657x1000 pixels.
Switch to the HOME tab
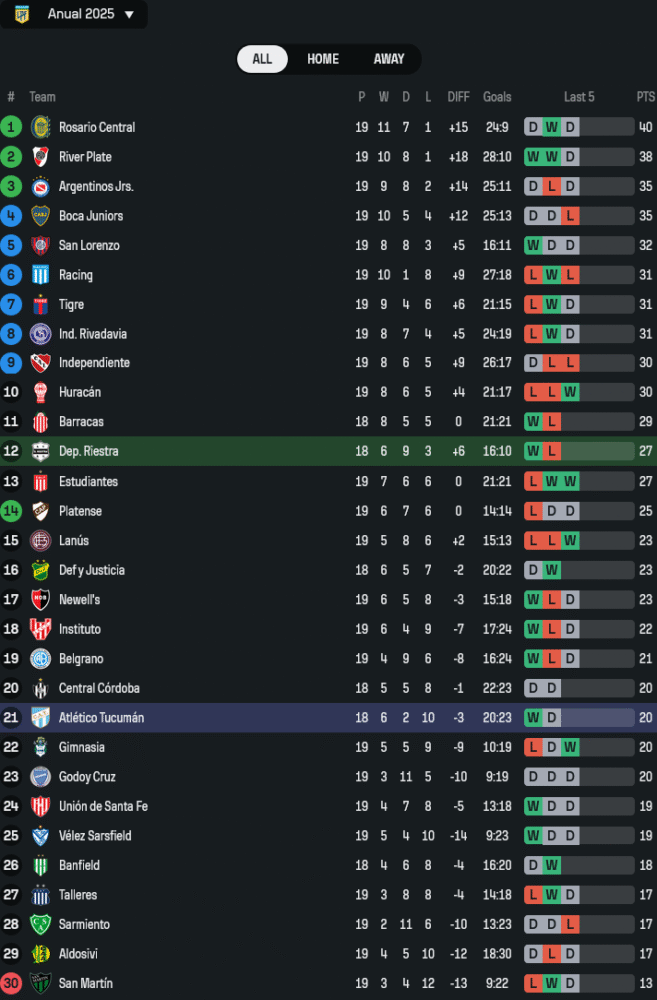click(x=323, y=59)
